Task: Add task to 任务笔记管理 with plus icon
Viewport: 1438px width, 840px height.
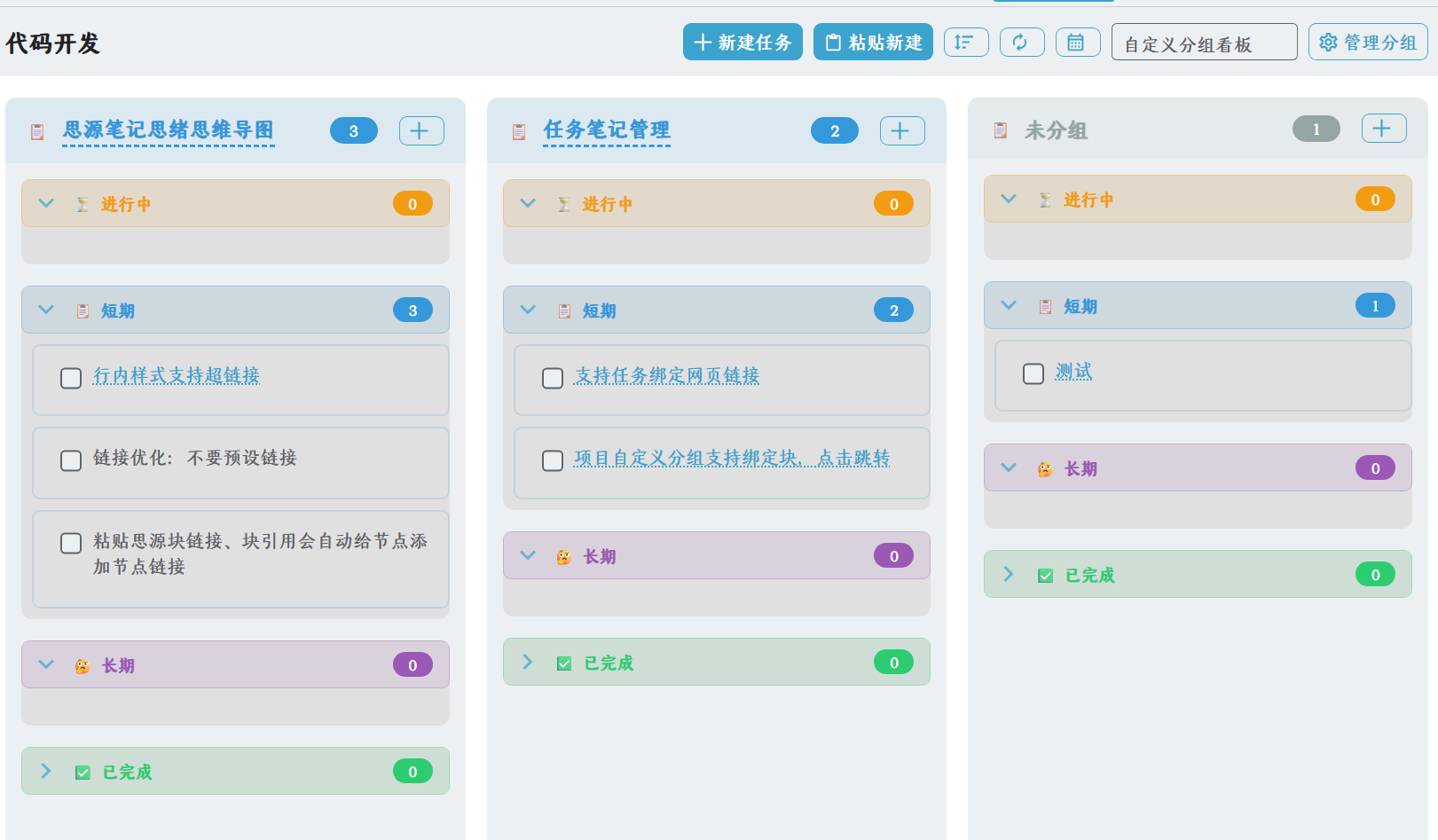Action: [x=901, y=131]
